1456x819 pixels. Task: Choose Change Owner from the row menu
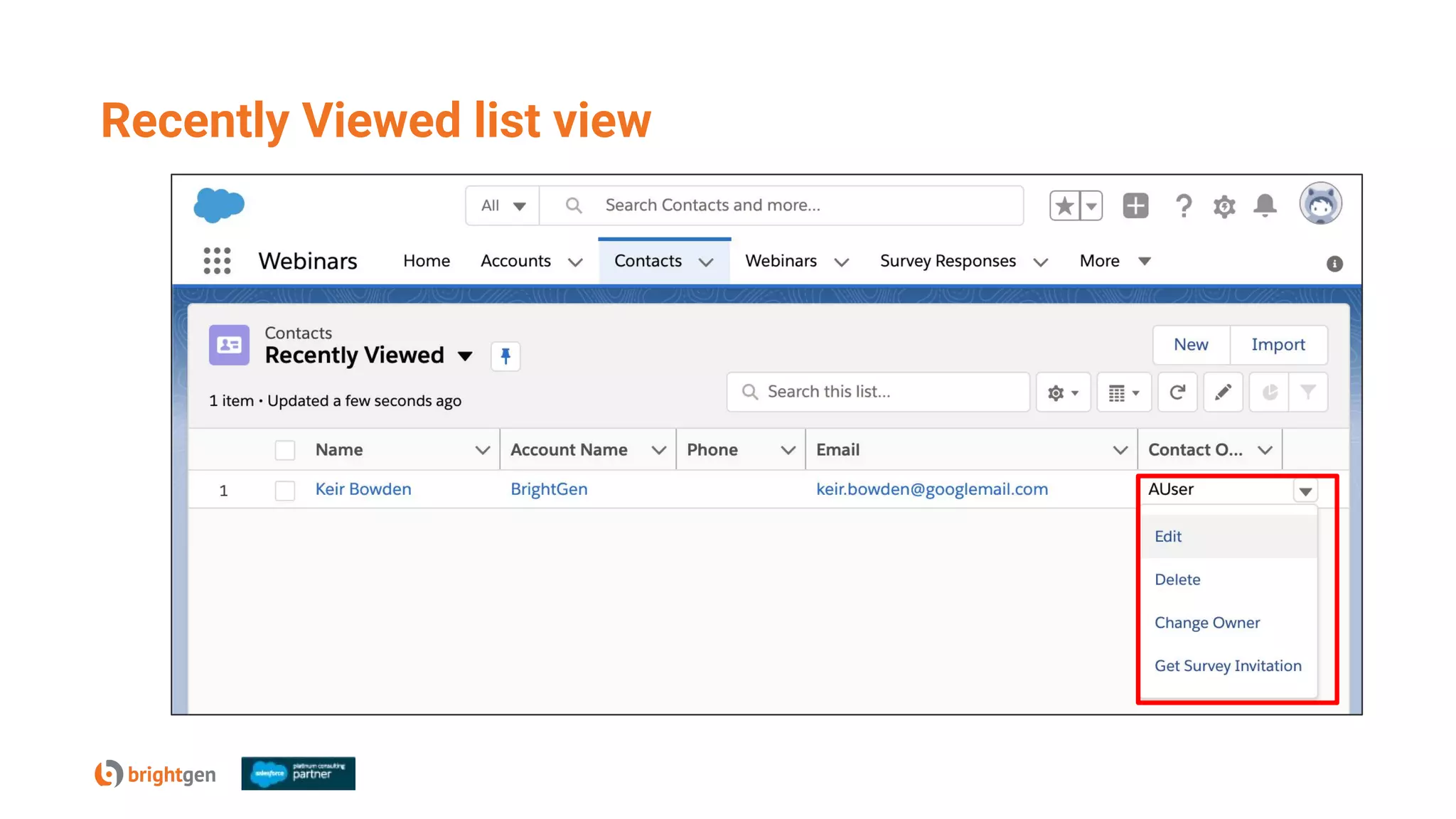pyautogui.click(x=1228, y=623)
